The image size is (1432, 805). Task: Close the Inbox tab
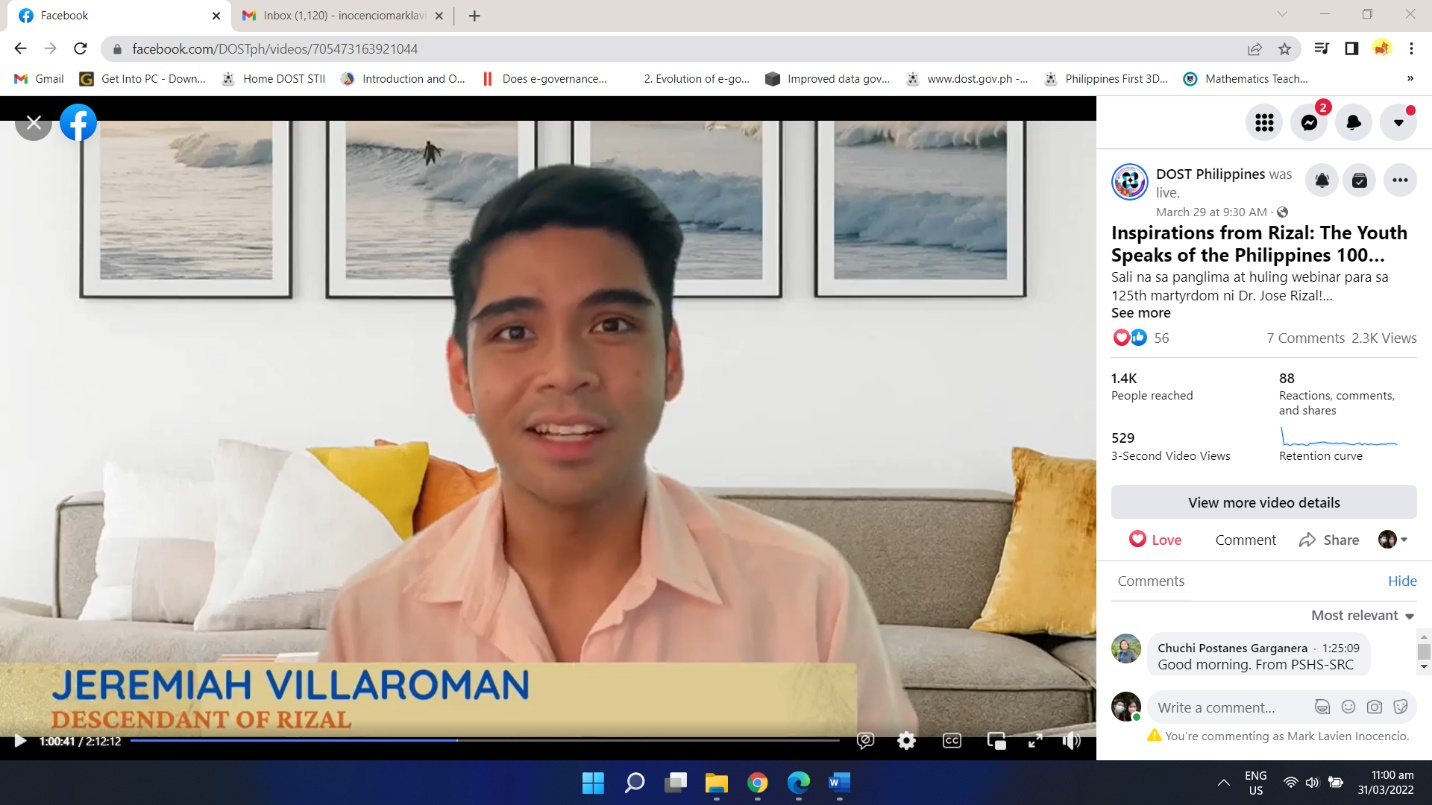(x=438, y=16)
